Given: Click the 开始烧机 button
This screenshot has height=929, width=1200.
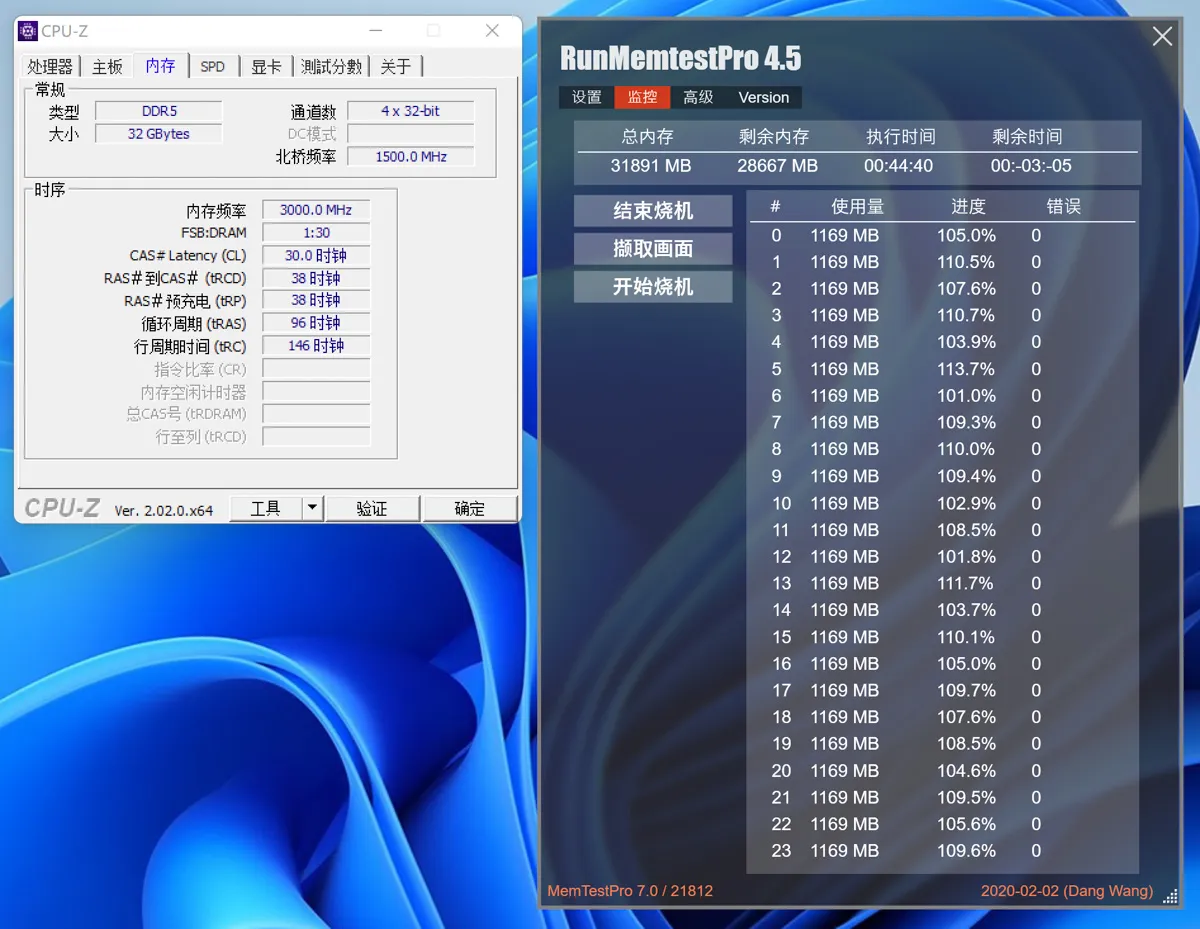Looking at the screenshot, I should [x=653, y=287].
